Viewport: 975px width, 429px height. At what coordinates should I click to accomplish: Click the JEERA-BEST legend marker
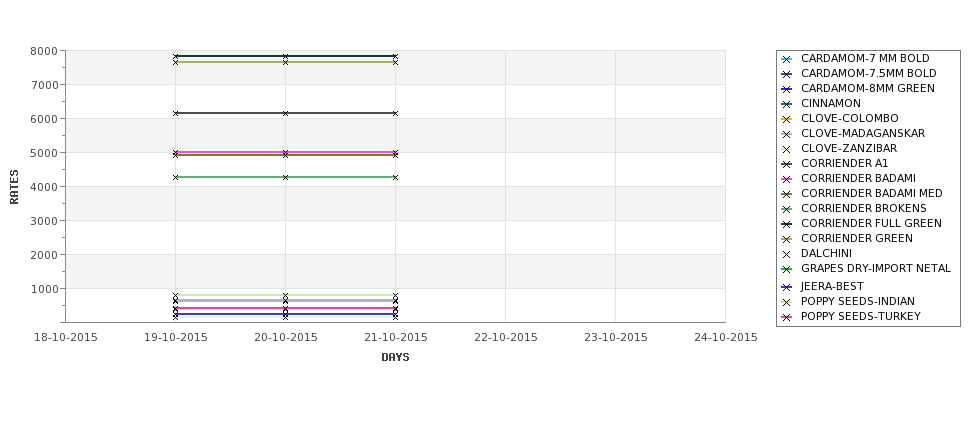click(787, 287)
